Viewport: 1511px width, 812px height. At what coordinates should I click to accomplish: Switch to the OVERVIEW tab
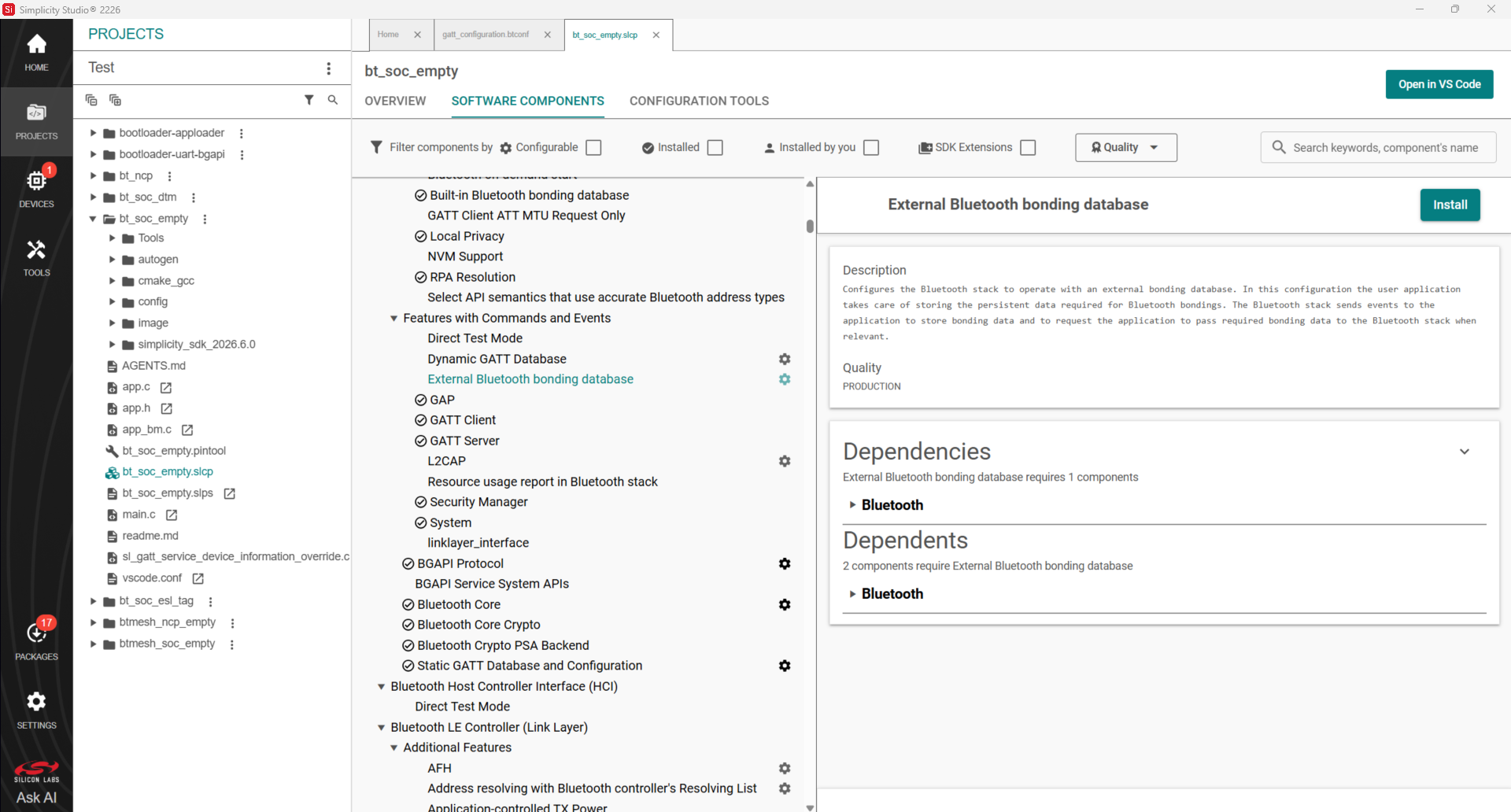[x=395, y=101]
